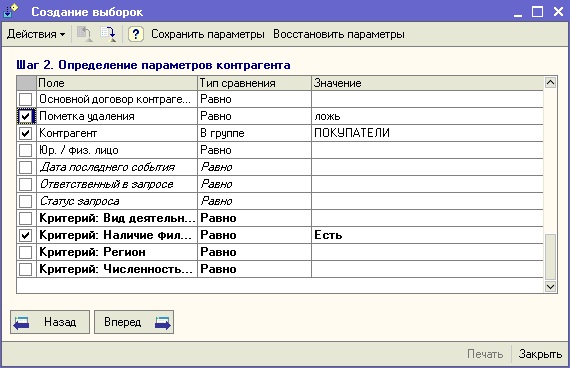This screenshot has width=570, height=368.
Task: Select the Критерий: Регион field cell
Action: point(117,252)
